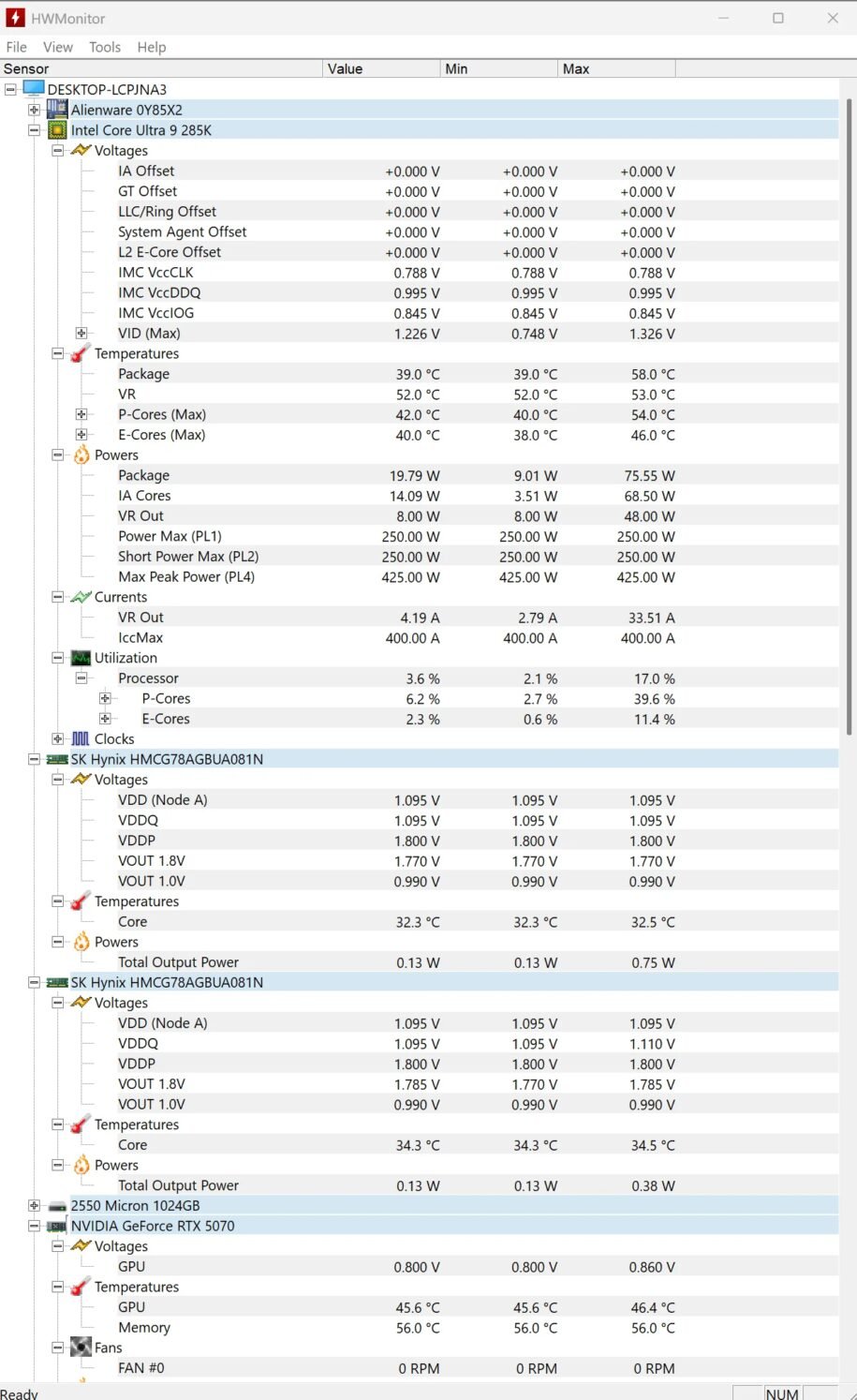Click the 1.326 V VID max value
Screen dimensions: 857x1400
[x=652, y=334]
